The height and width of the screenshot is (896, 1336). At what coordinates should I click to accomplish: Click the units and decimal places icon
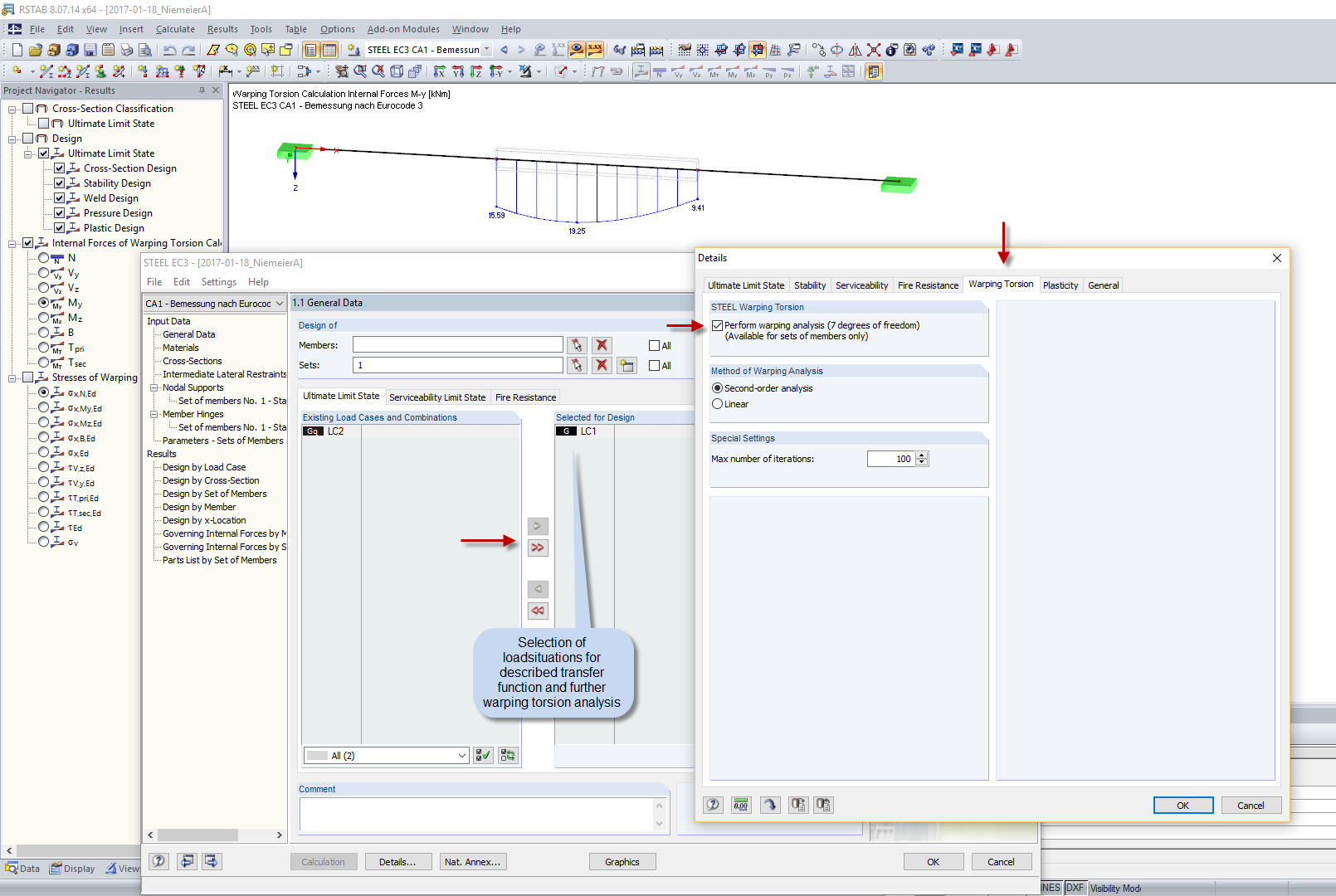[x=741, y=805]
